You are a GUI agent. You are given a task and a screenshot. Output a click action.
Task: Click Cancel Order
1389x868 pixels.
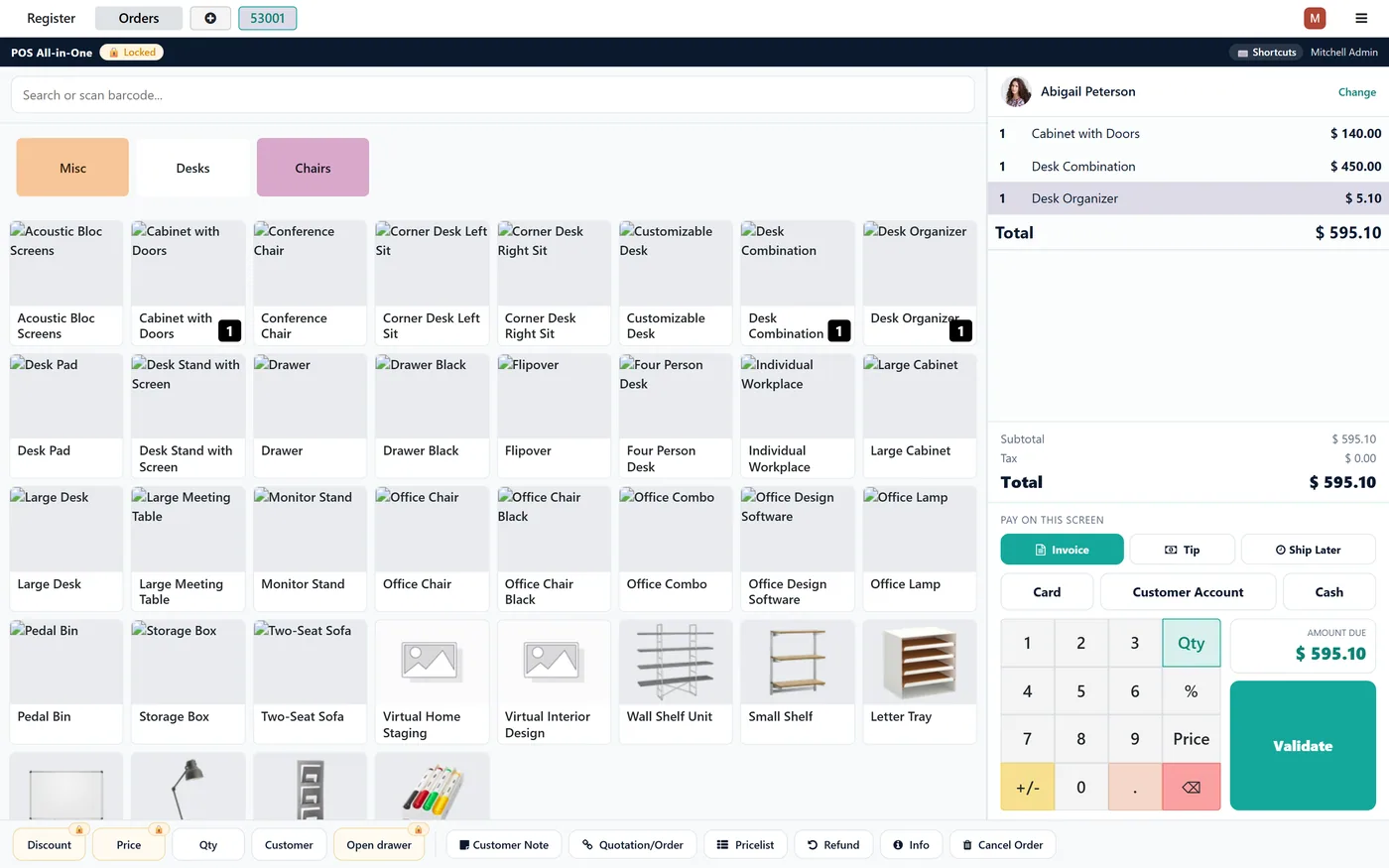pyautogui.click(x=1002, y=845)
